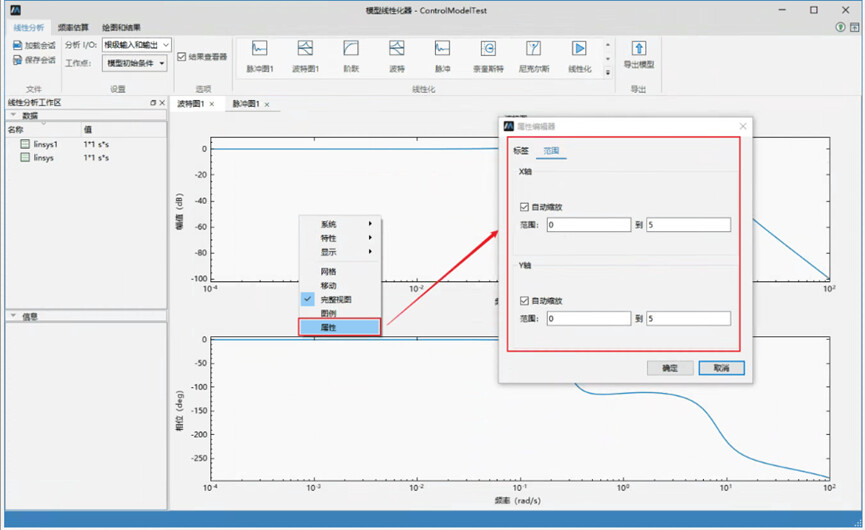Switch to the 频率估算 ribbon tab
Image resolution: width=865 pixels, height=530 pixels.
point(73,28)
